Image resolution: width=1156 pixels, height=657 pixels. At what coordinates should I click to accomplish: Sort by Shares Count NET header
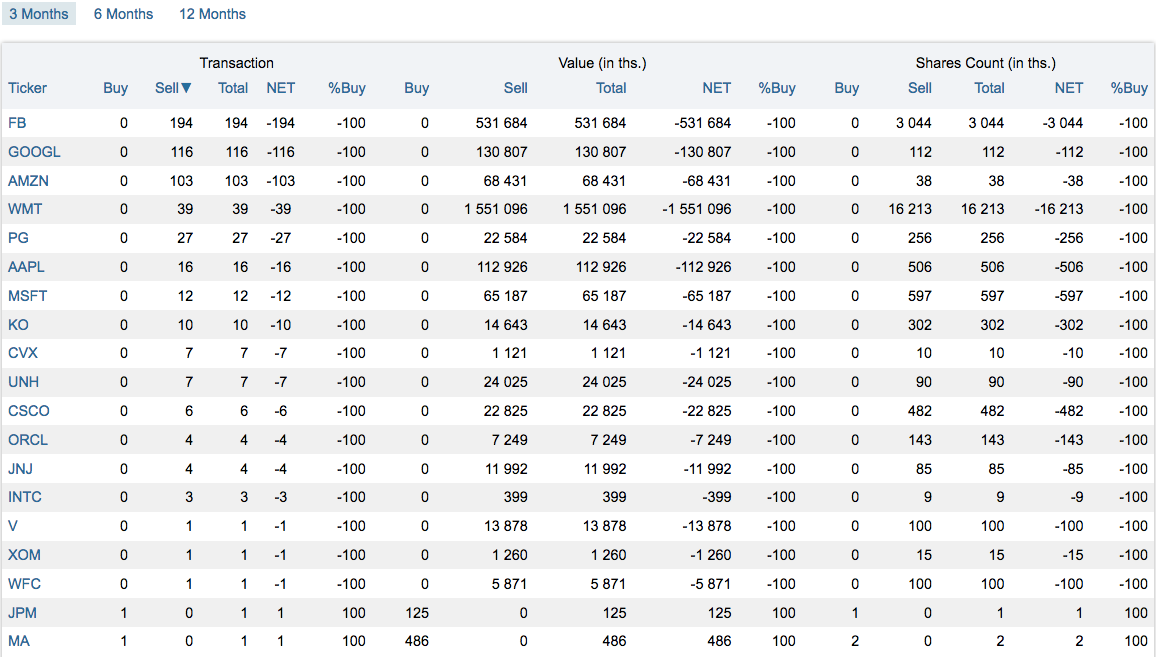coord(1068,88)
